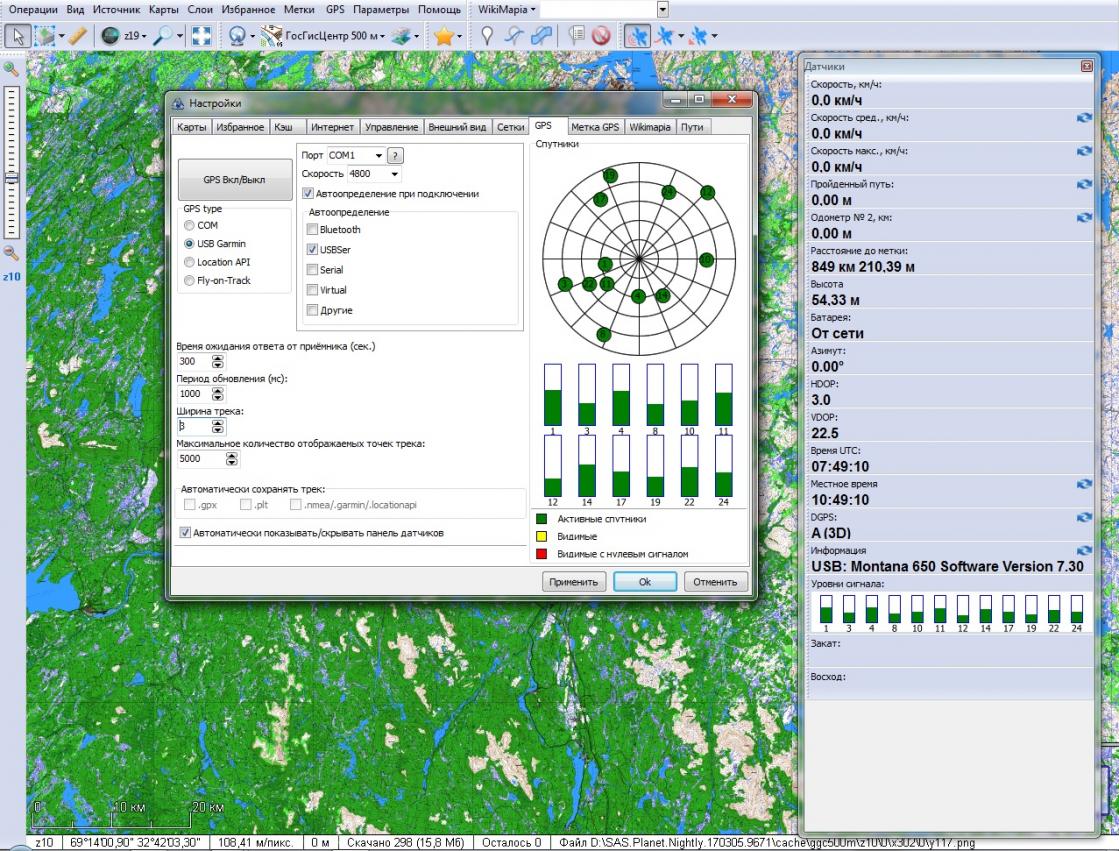This screenshot has height=851, width=1119.
Task: Click the Применить button
Action: [x=573, y=582]
